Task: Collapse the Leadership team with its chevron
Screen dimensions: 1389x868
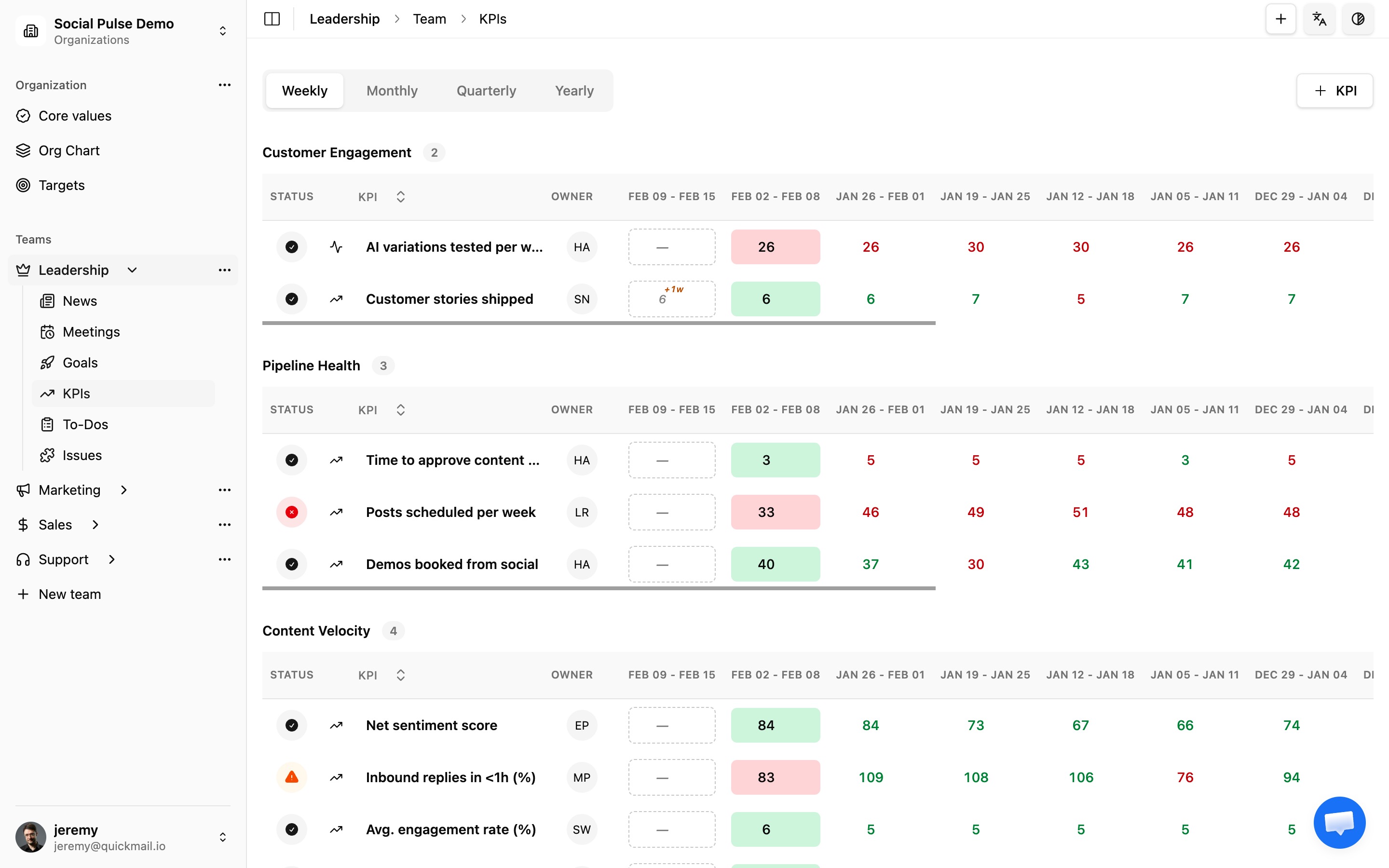Action: 132,270
